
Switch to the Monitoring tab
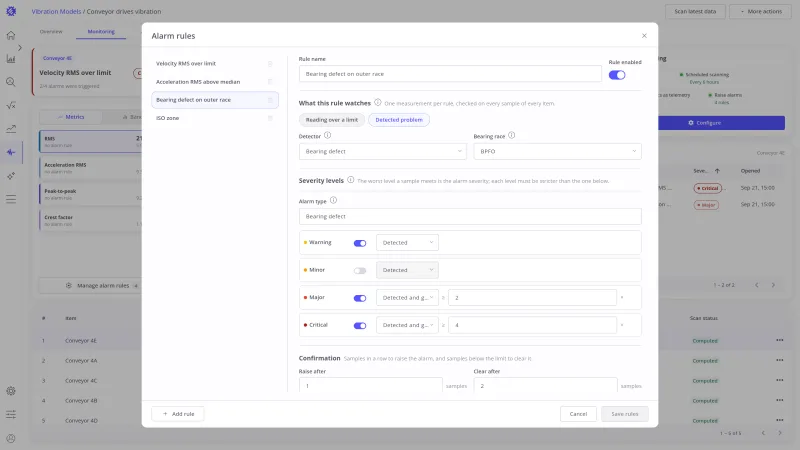101,32
